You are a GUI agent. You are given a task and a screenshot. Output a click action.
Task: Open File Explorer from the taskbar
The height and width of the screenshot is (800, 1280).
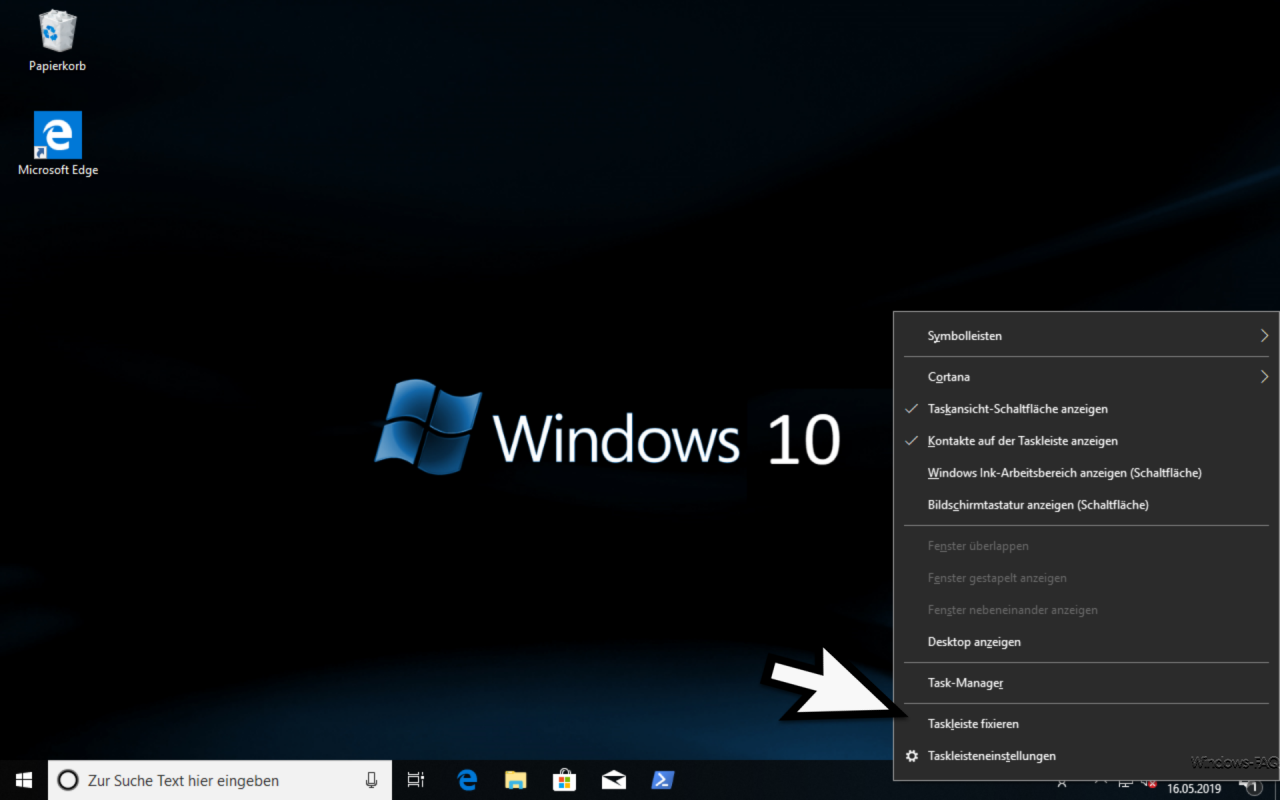coord(515,780)
